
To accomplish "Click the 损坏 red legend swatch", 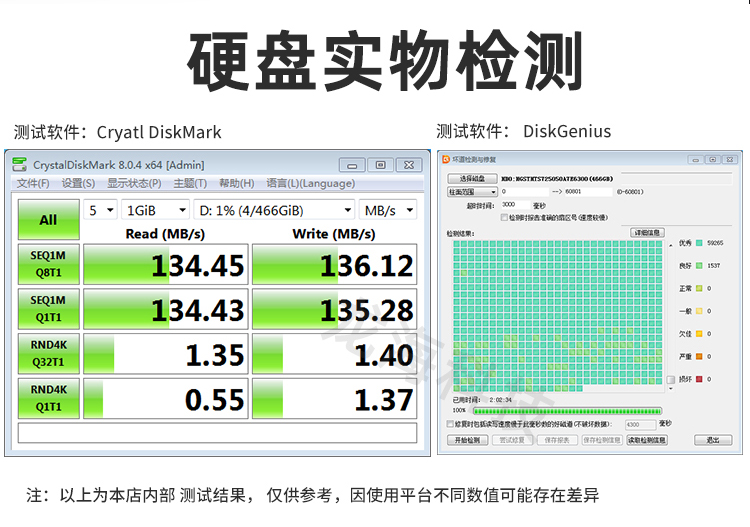I will [699, 379].
